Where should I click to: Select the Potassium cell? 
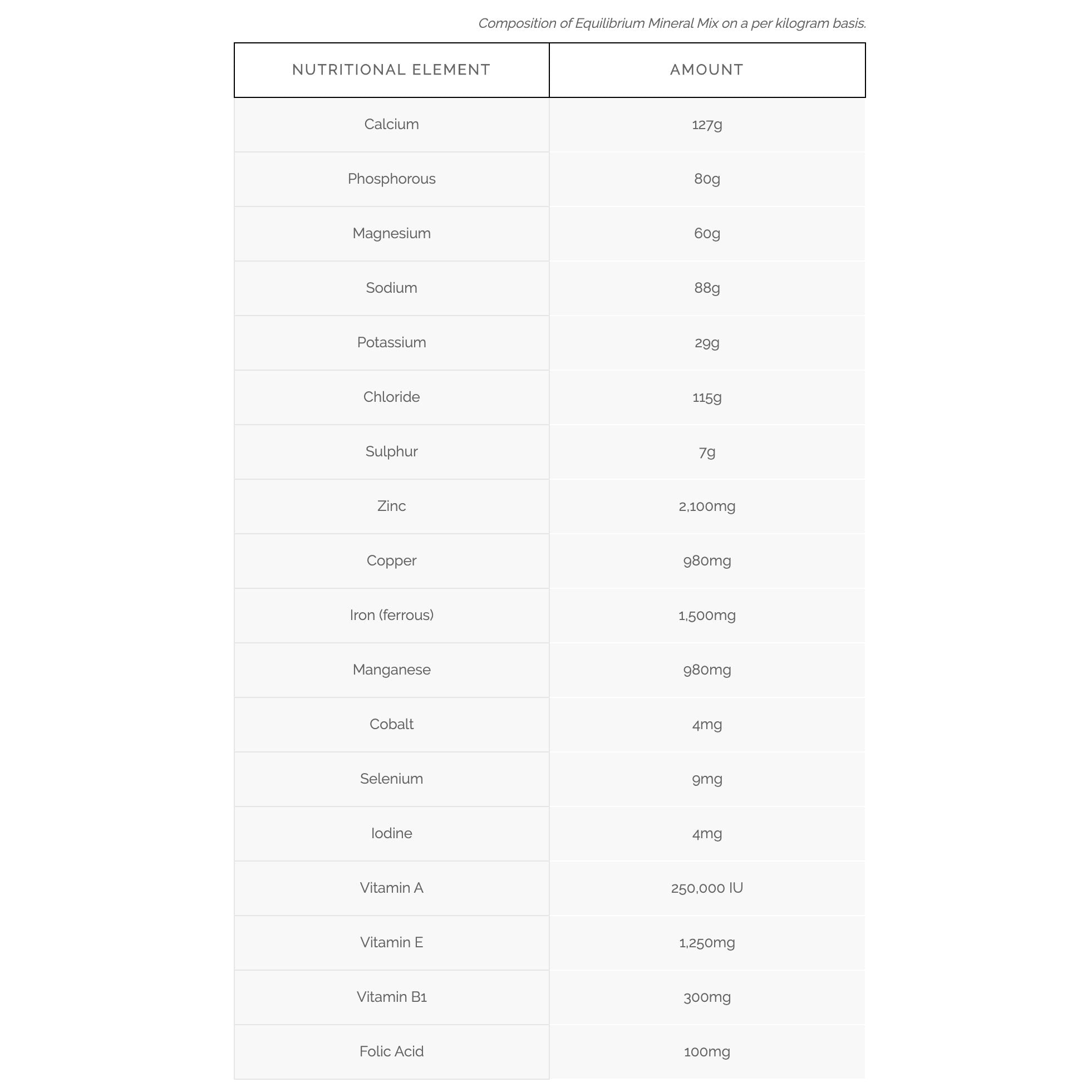pos(391,342)
